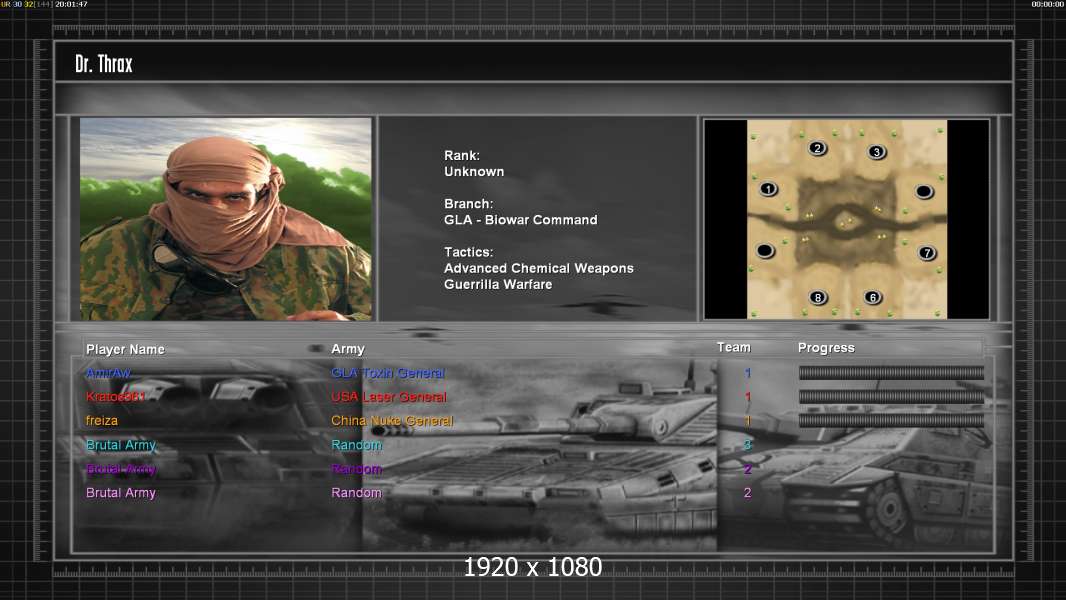The height and width of the screenshot is (600, 1066).
Task: Click the dark purple Random army entry
Action: click(356, 469)
